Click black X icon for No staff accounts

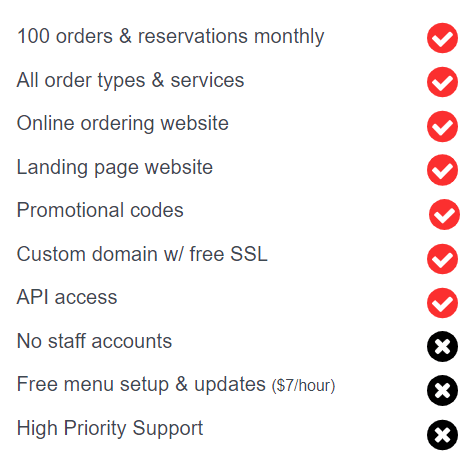[442, 347]
